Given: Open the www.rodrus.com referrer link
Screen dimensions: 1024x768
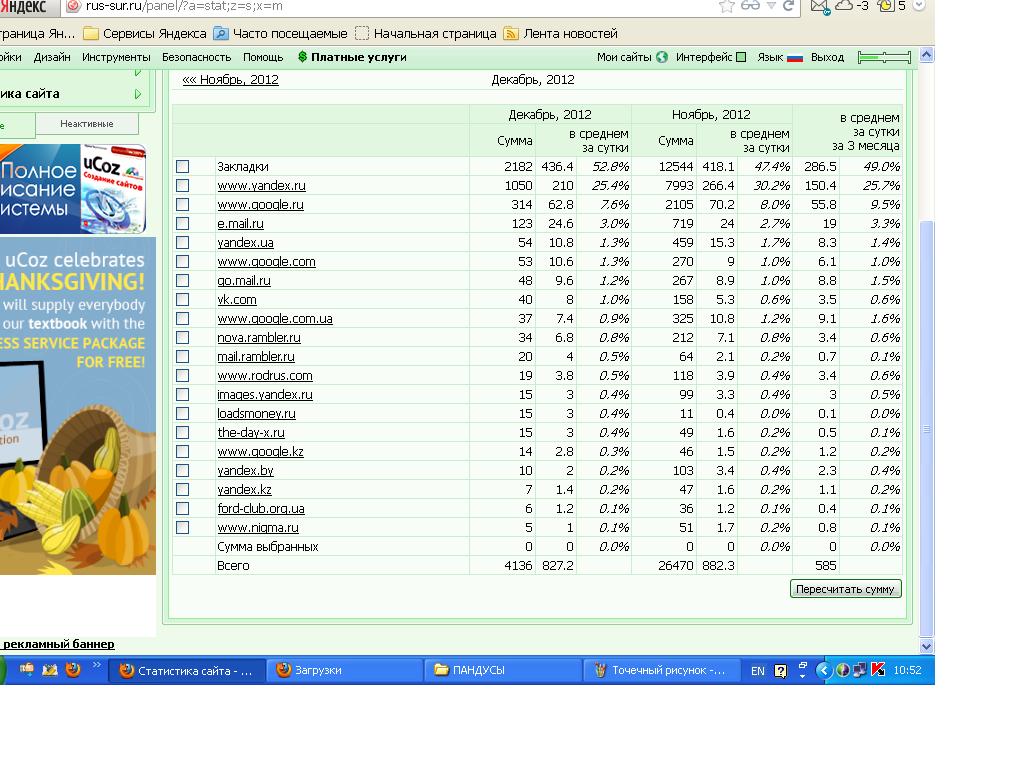Looking at the screenshot, I should pos(264,376).
